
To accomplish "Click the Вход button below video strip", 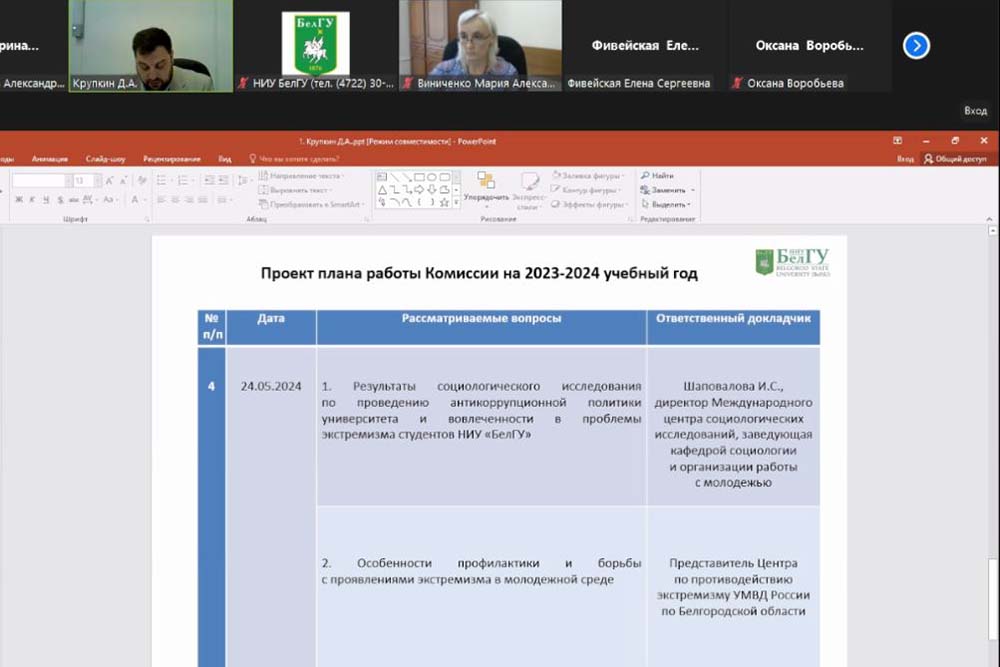I will pos(974,111).
